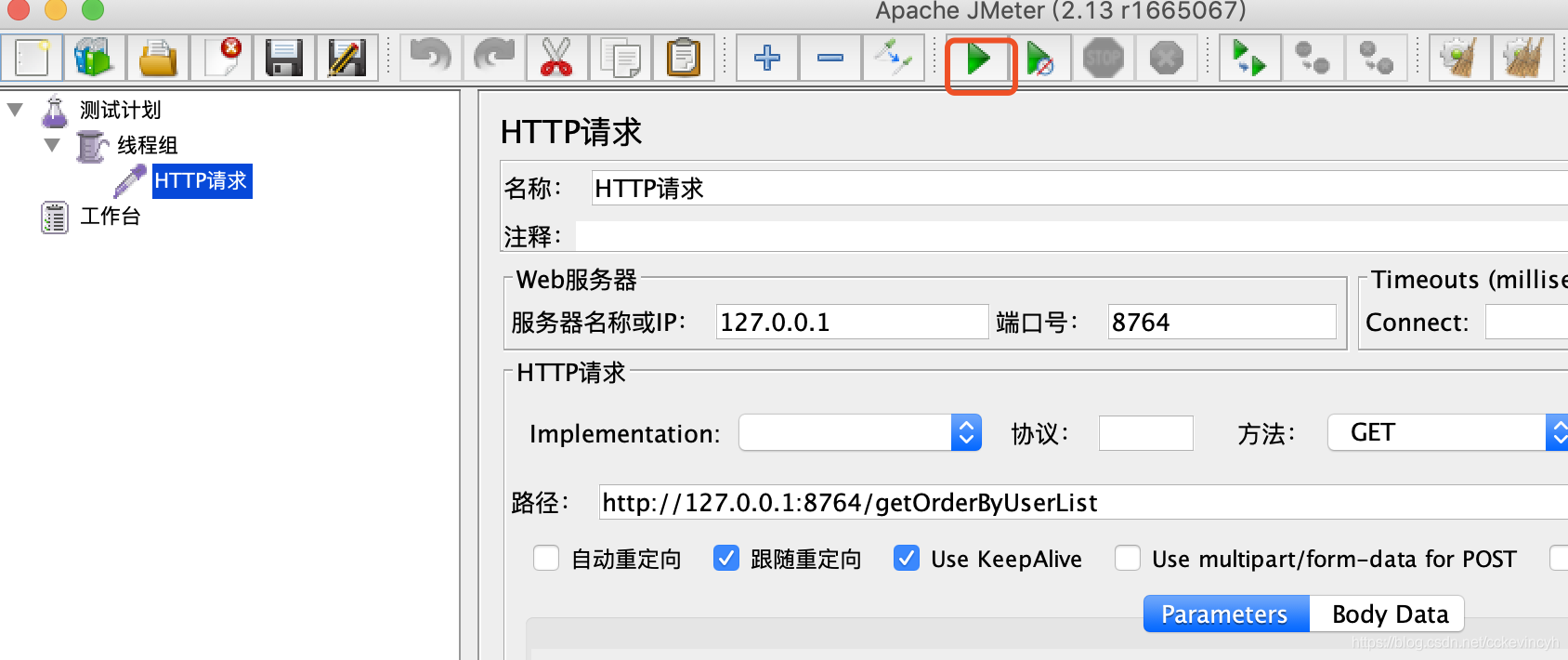Click Start no pauses icon
Viewport: 1568px width, 660px height.
point(1040,60)
